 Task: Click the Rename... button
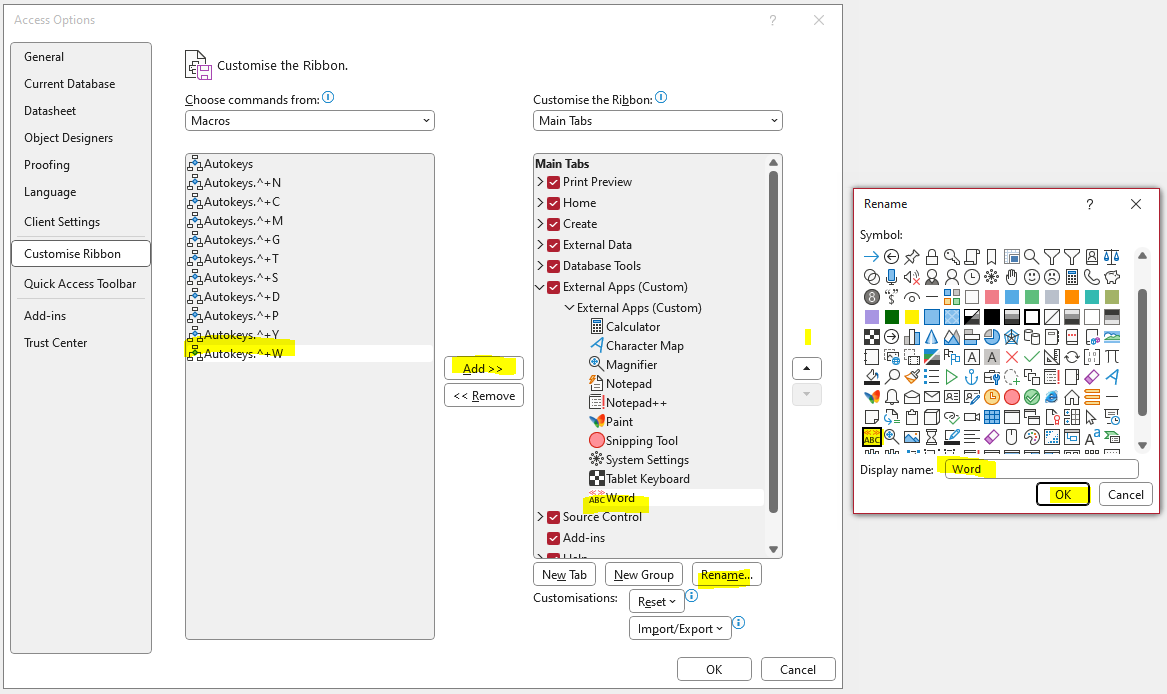[726, 574]
